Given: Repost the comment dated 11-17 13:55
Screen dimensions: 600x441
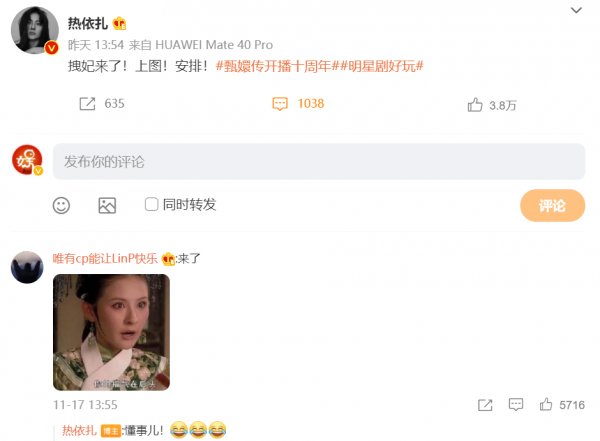Looking at the screenshot, I should (485, 405).
